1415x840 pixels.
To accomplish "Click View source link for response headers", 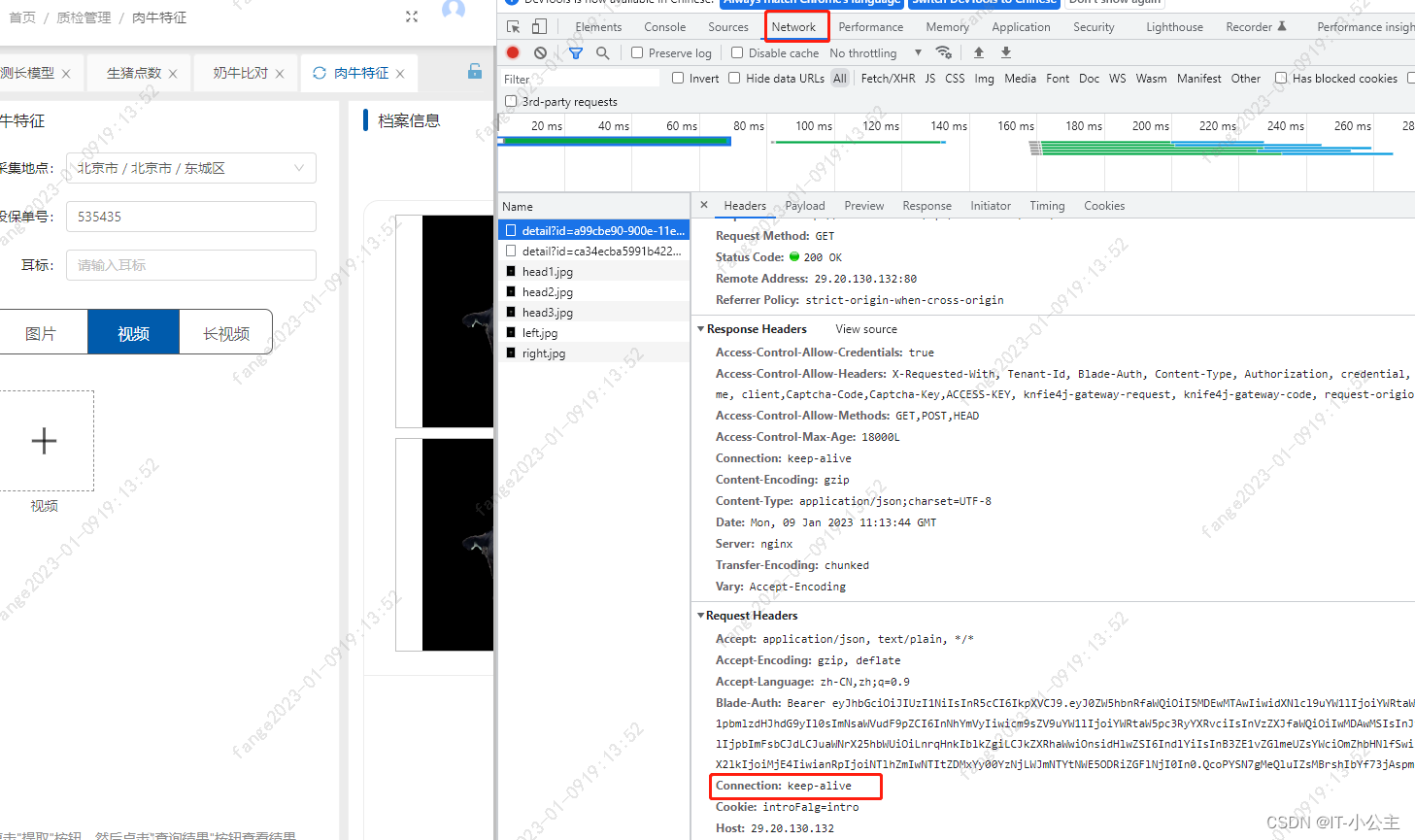I will click(866, 329).
